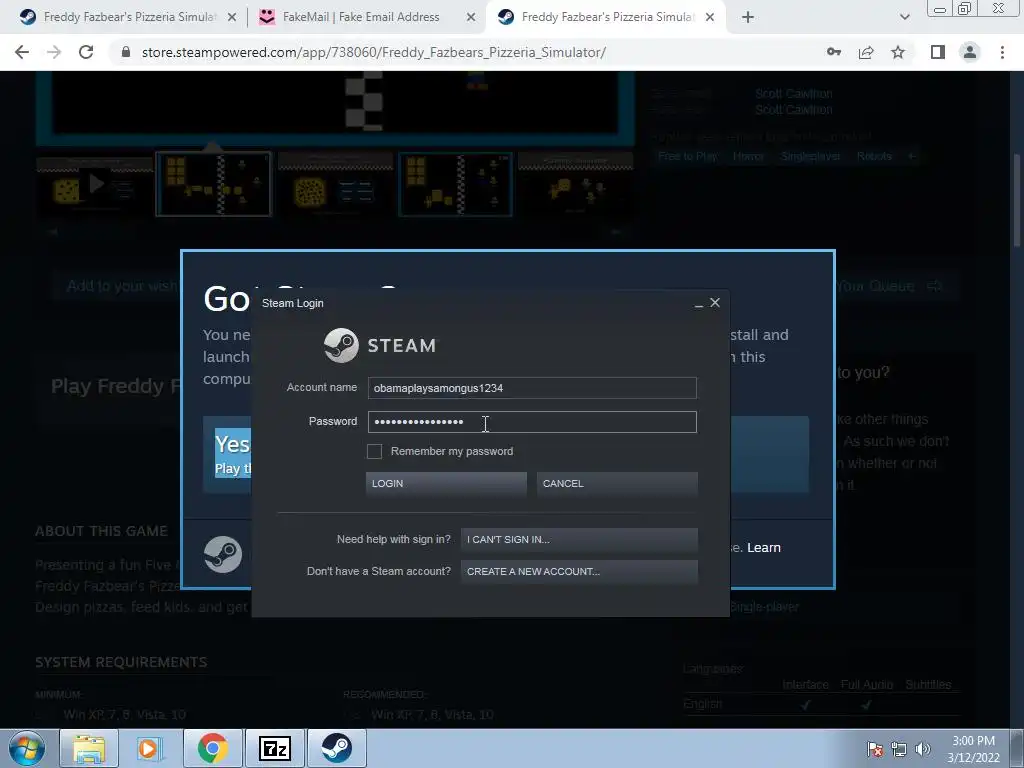Close the FakeMail tab
Image resolution: width=1024 pixels, height=768 pixels.
tap(471, 17)
